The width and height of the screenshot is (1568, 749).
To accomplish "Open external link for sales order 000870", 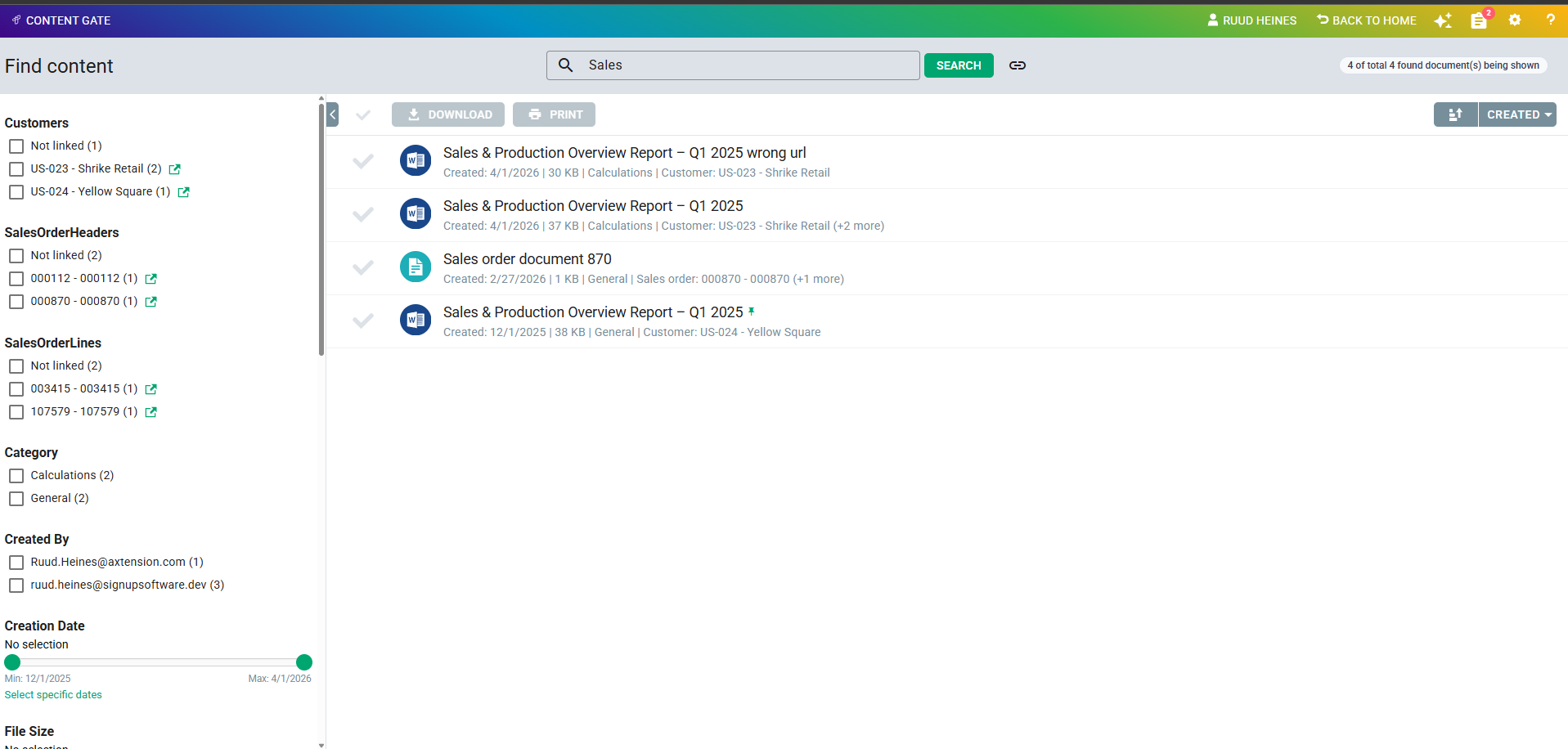I will [151, 302].
